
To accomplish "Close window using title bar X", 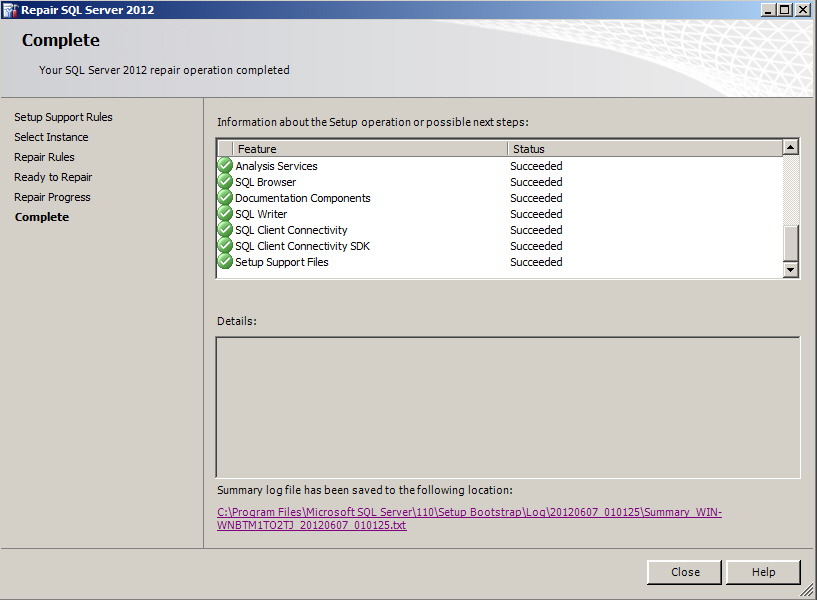I will [x=803, y=10].
